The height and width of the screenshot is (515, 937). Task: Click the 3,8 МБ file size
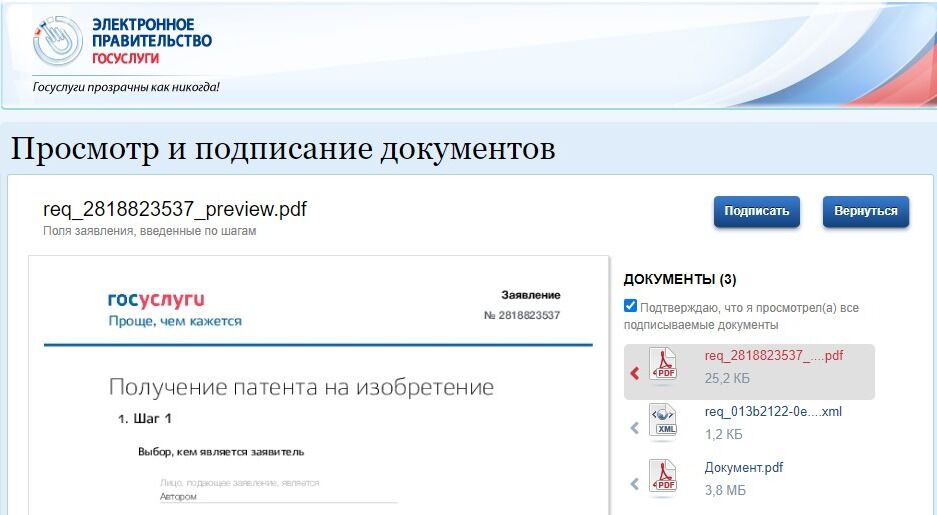[725, 491]
